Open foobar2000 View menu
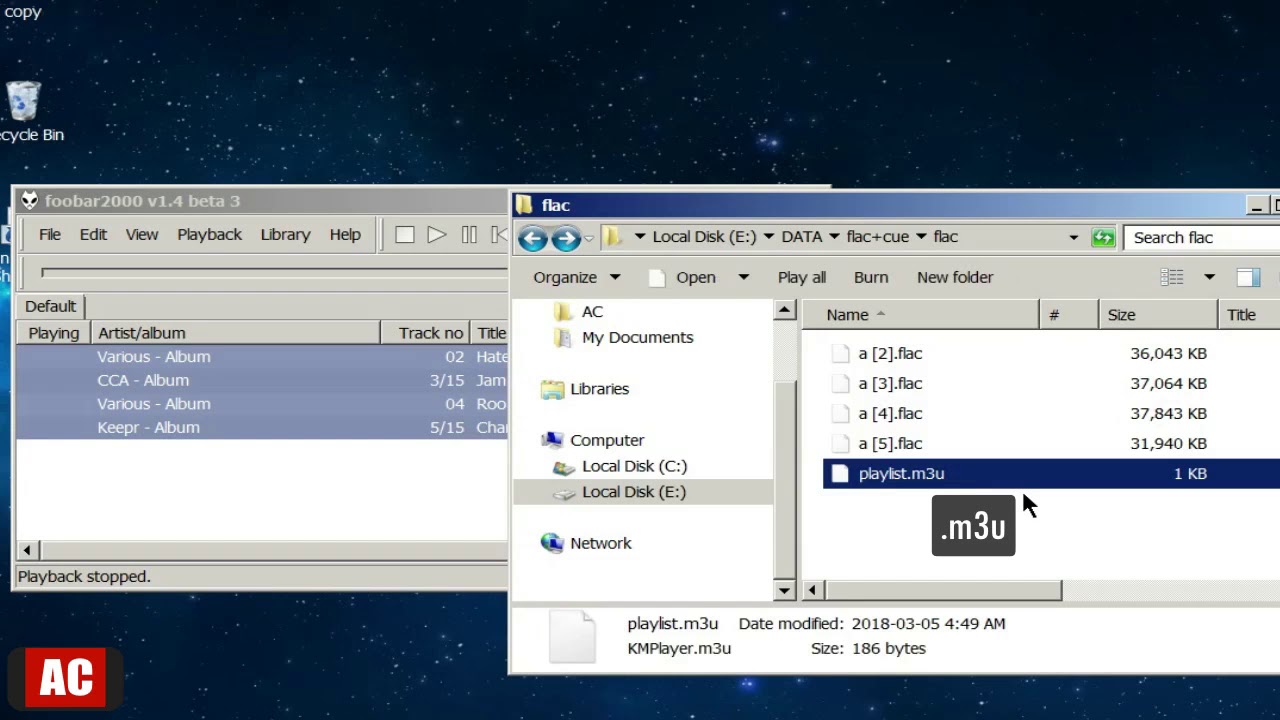1280x720 pixels. pyautogui.click(x=142, y=235)
